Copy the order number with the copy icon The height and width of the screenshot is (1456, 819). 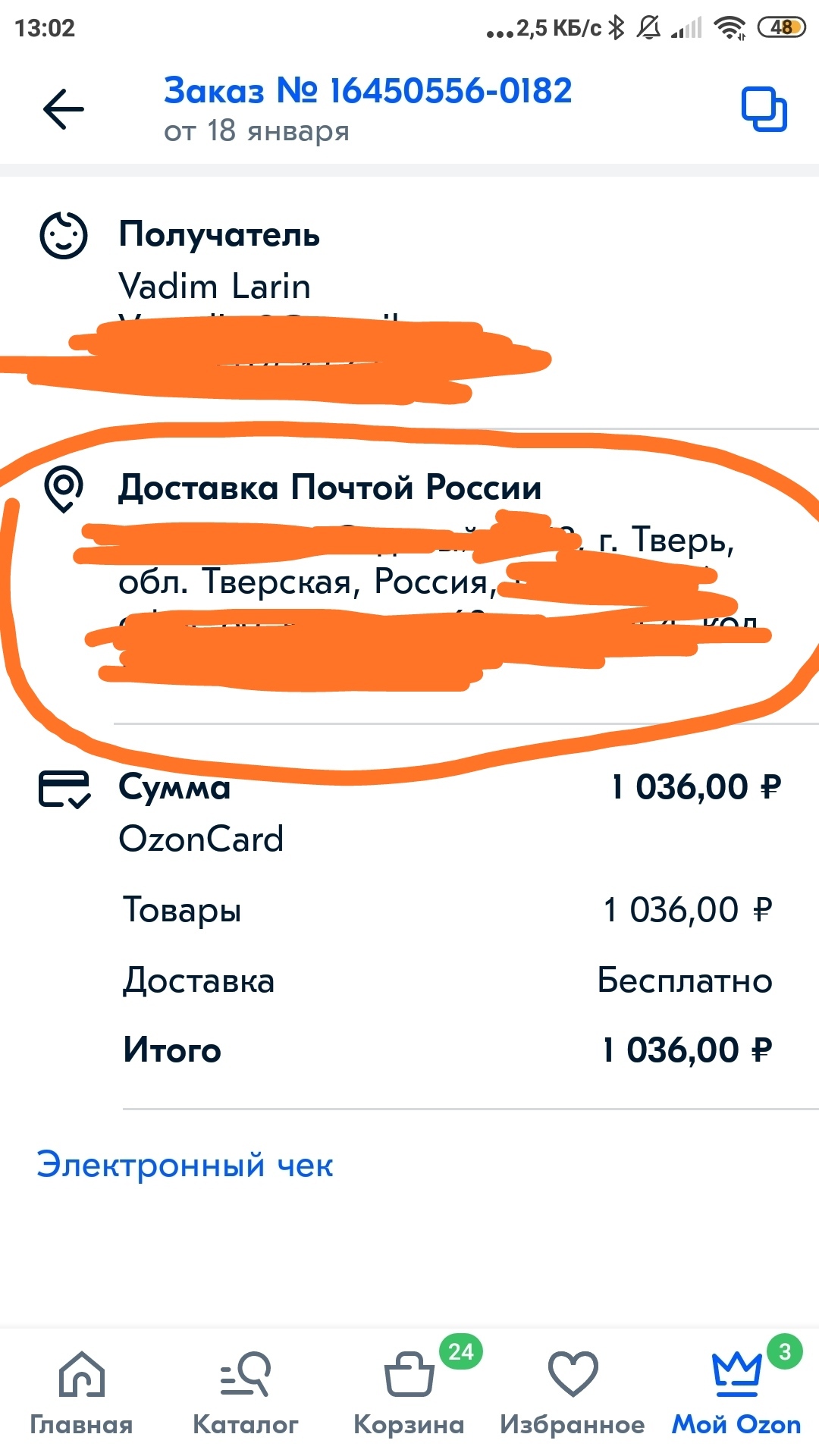[764, 110]
